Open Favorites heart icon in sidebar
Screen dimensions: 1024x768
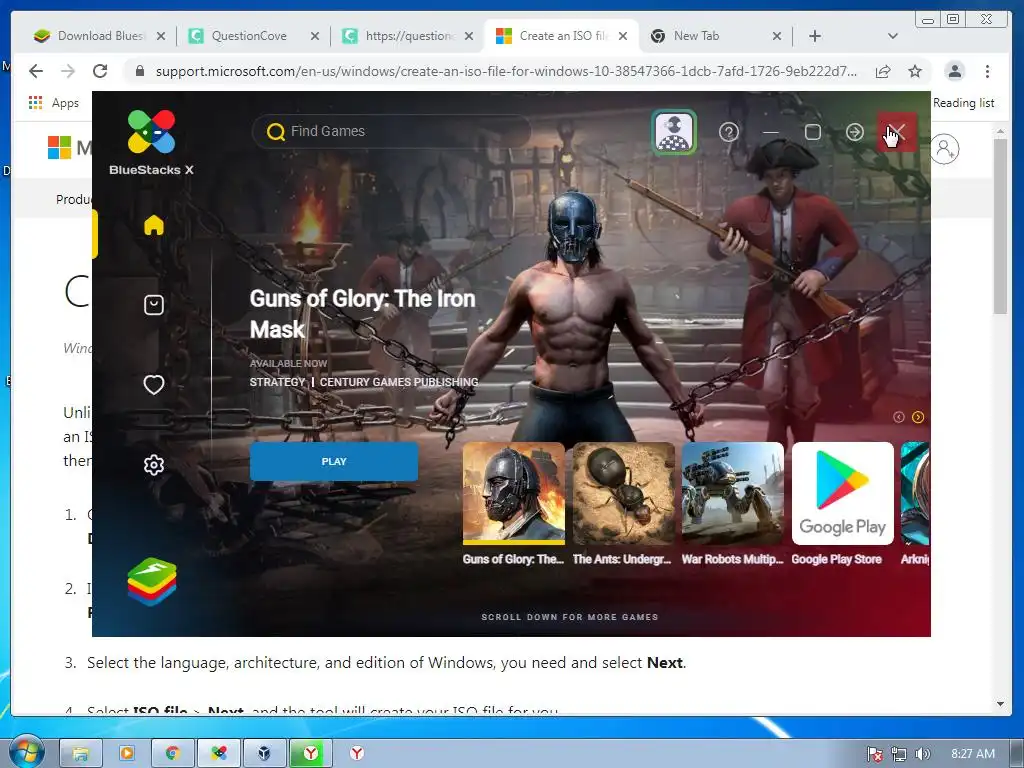click(153, 385)
